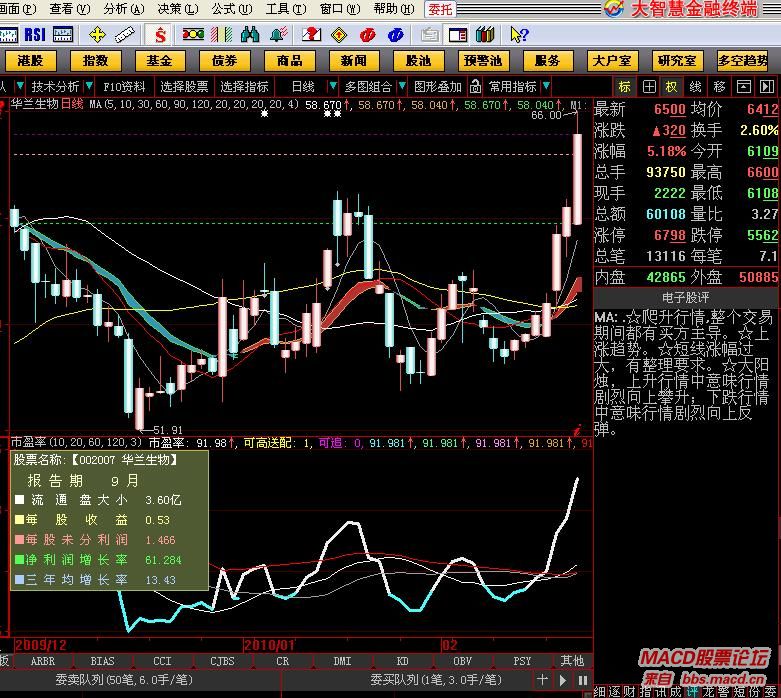Select the 评 tab in bottom-right strip
This screenshot has width=781, height=698.
692,692
